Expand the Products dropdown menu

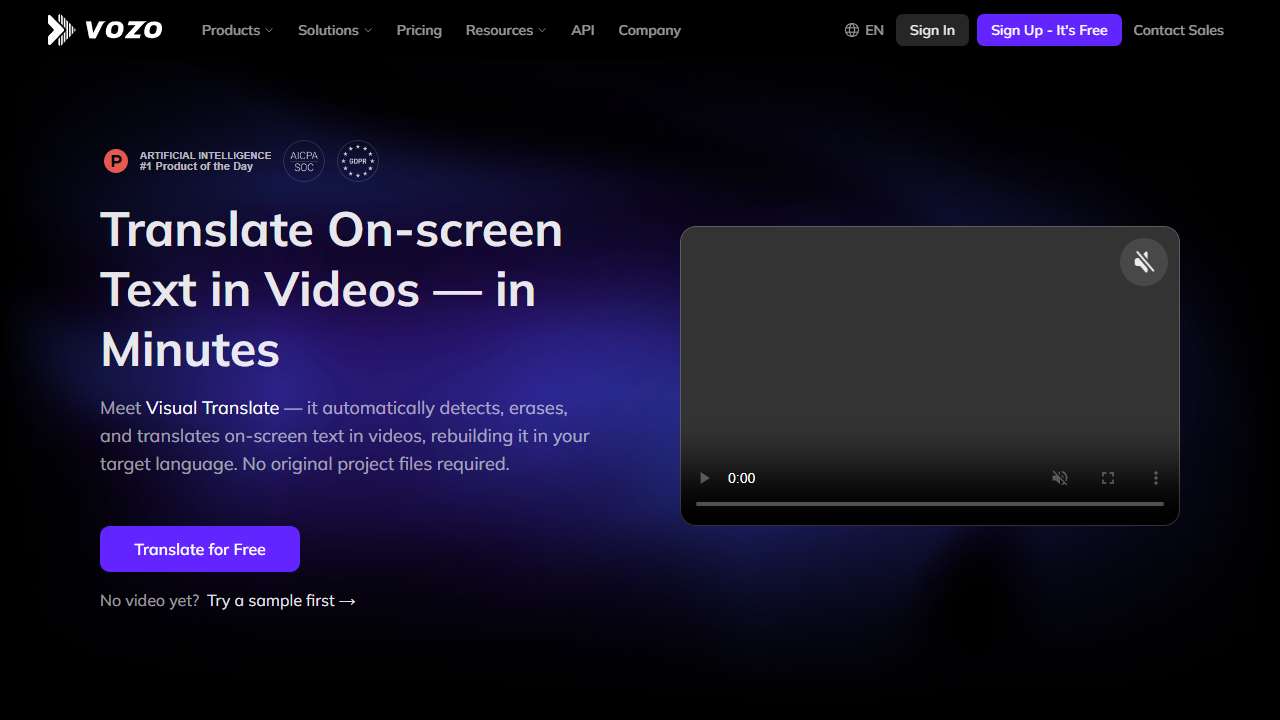(x=237, y=30)
